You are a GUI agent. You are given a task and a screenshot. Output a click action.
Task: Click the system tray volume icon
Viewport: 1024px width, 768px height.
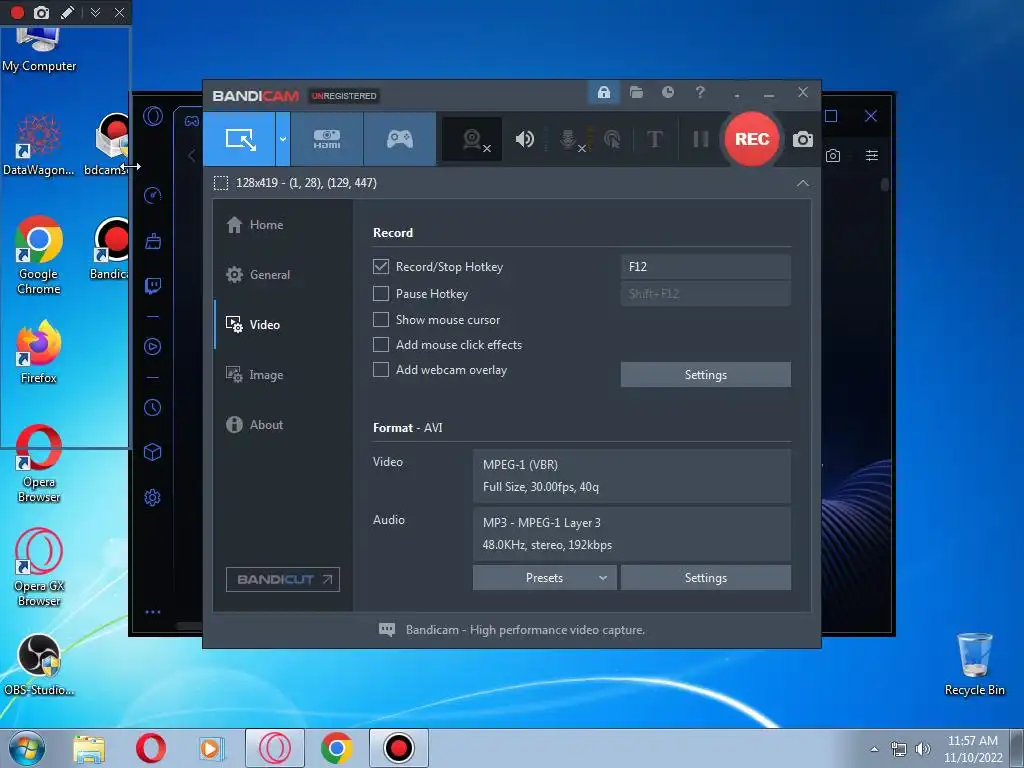click(x=922, y=749)
